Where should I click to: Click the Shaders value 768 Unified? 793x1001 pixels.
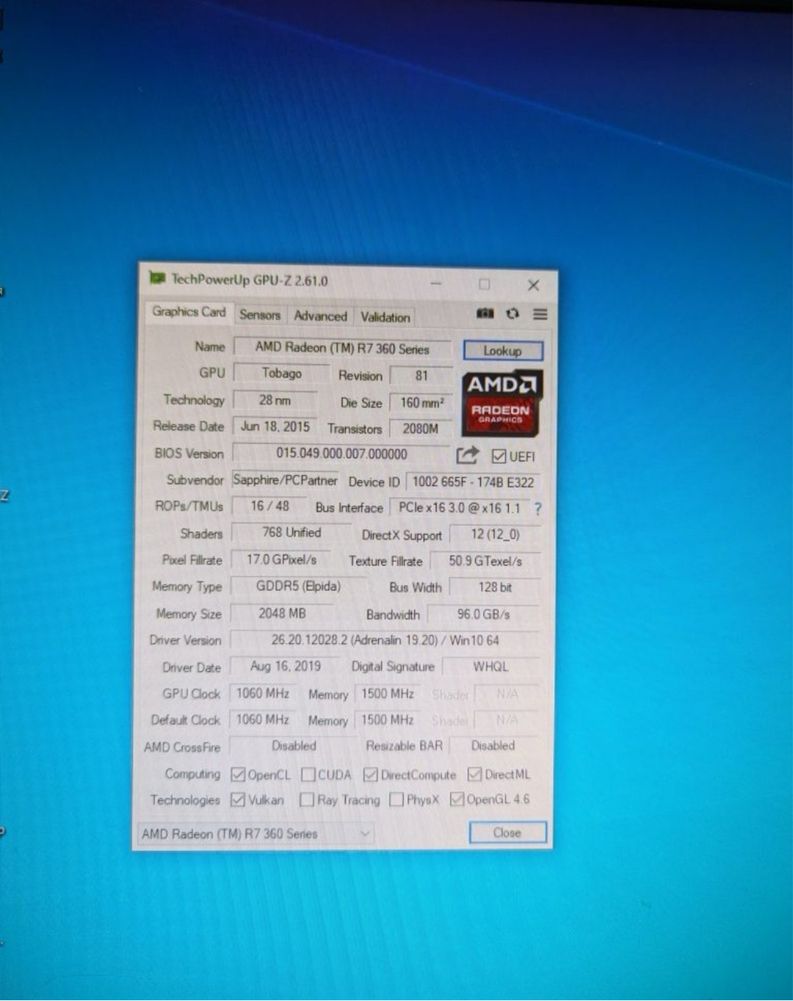coord(292,532)
